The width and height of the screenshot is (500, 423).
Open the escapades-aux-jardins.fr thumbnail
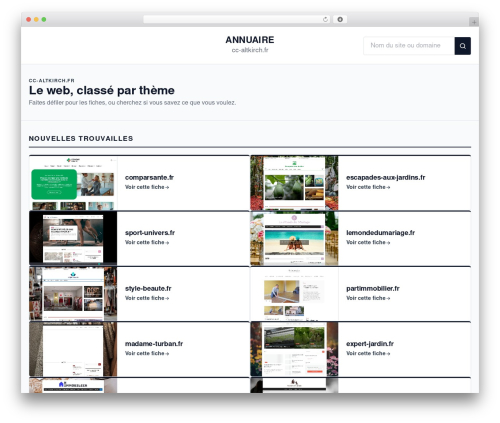294,183
